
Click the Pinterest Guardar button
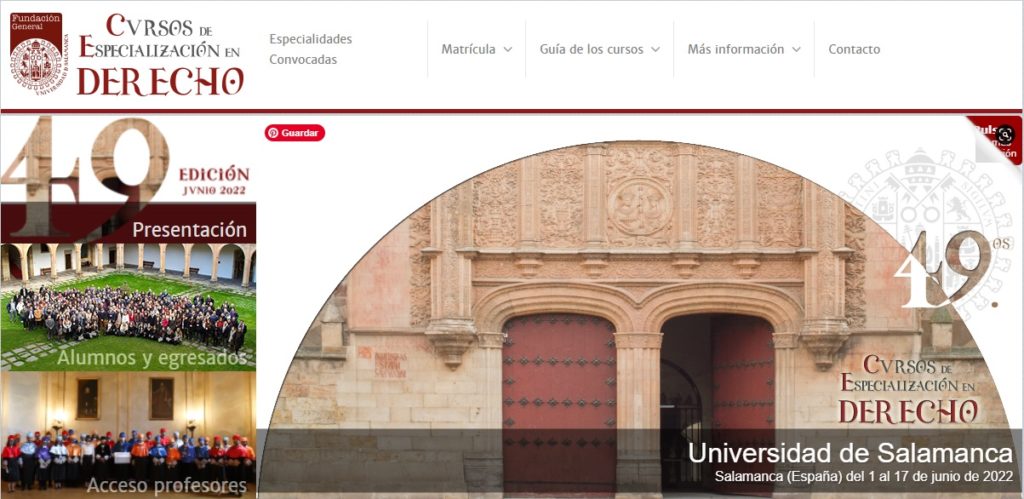(x=295, y=133)
